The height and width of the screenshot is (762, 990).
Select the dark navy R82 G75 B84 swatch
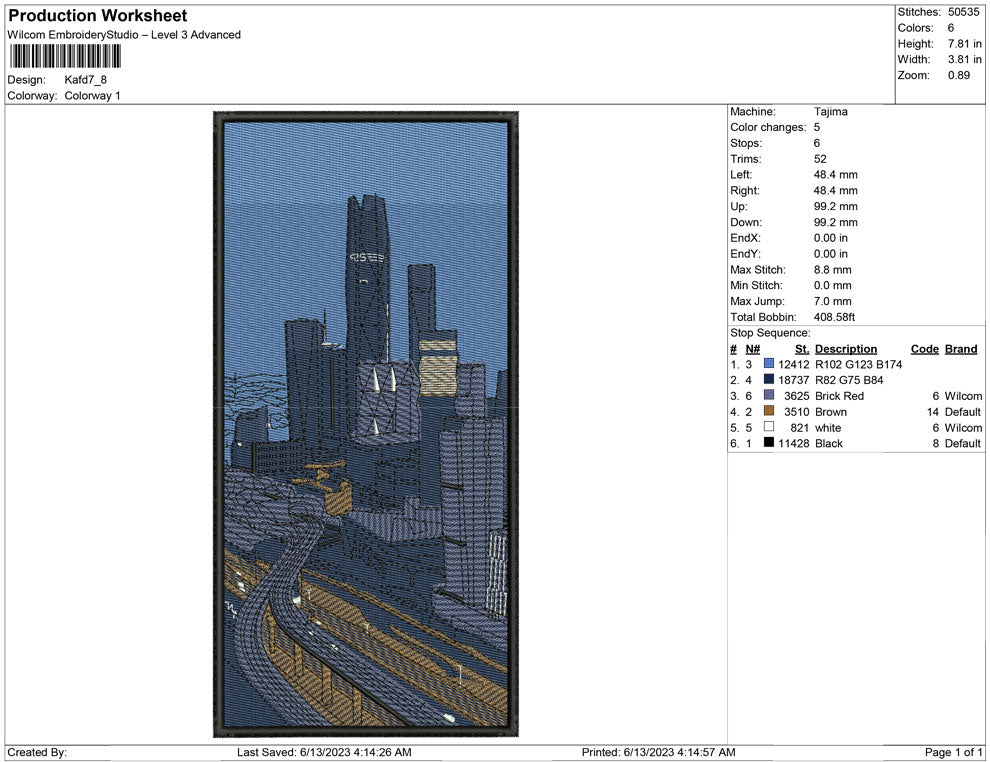pos(769,380)
